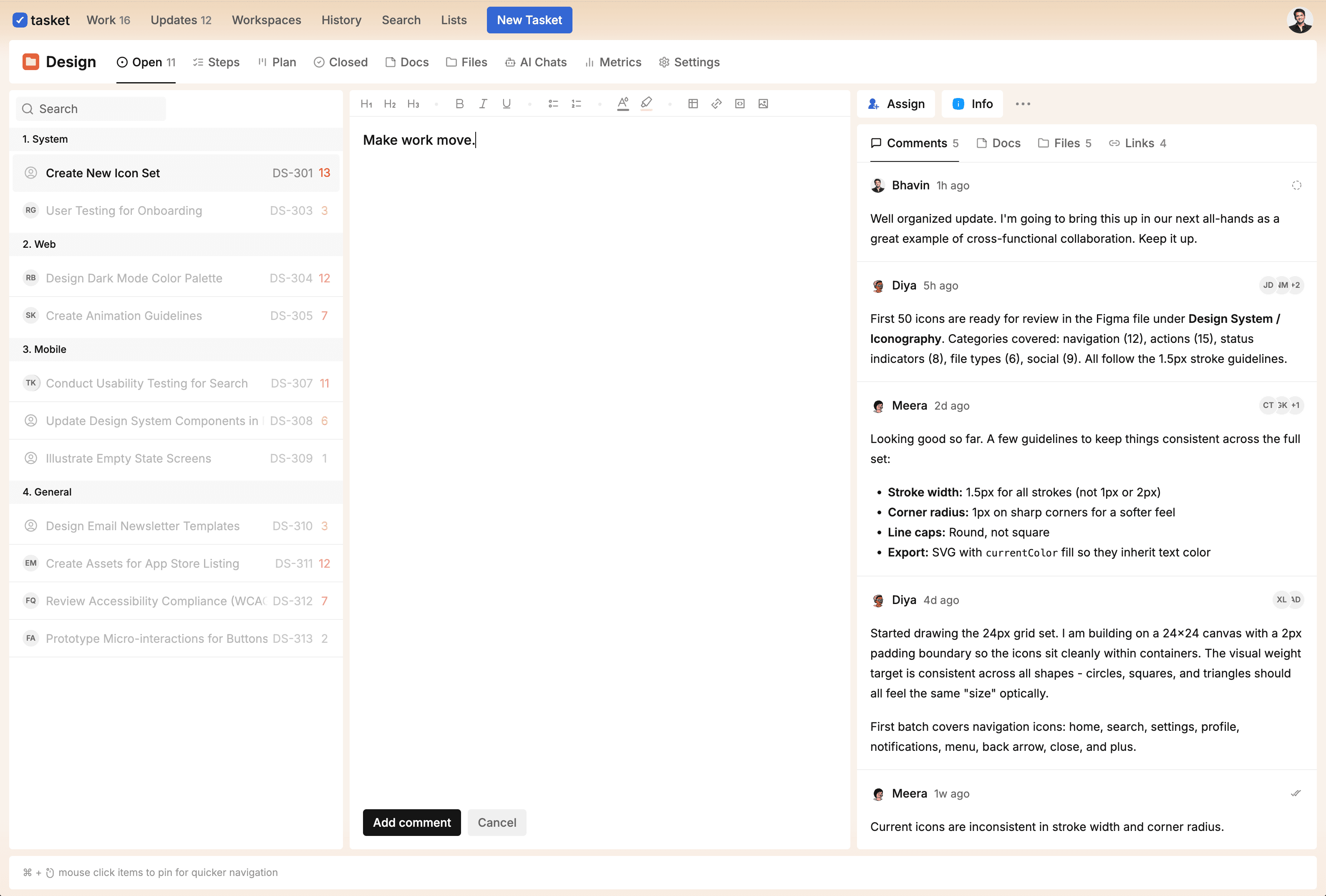This screenshot has height=896, width=1326.
Task: Start a numbered list
Action: [576, 104]
